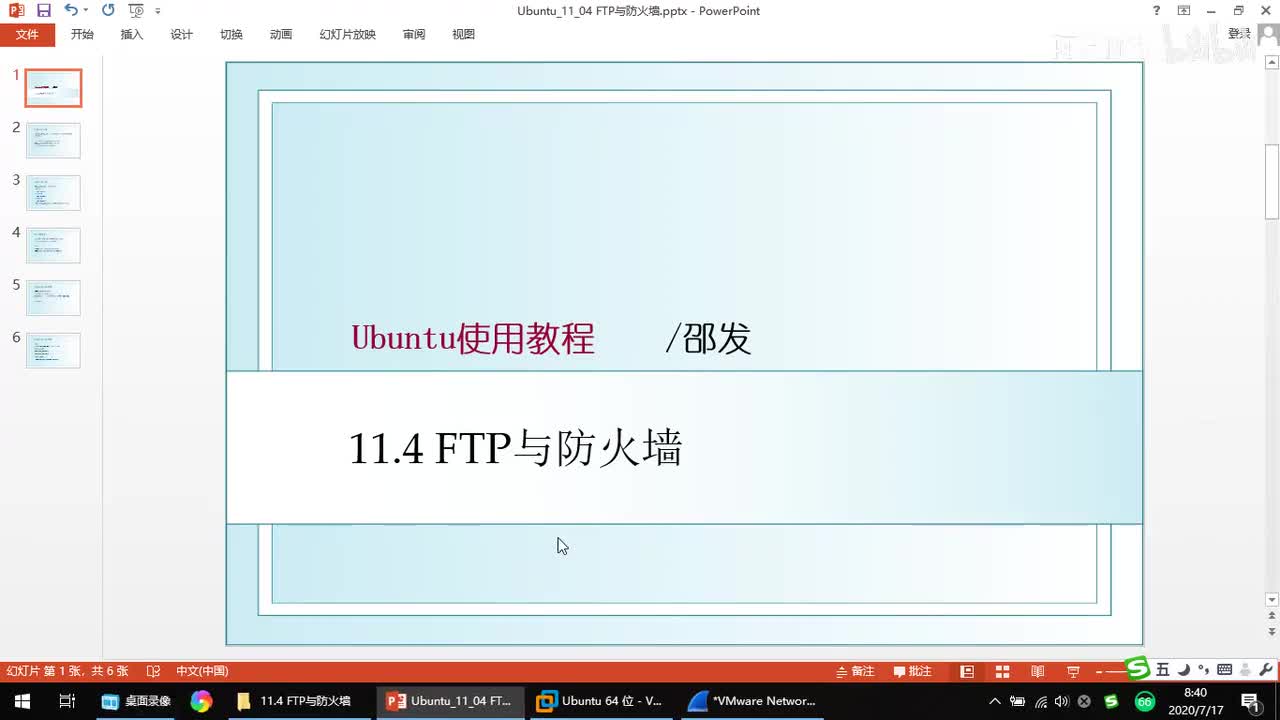
Task: Open Sogou soft keyboard icon
Action: [1224, 670]
